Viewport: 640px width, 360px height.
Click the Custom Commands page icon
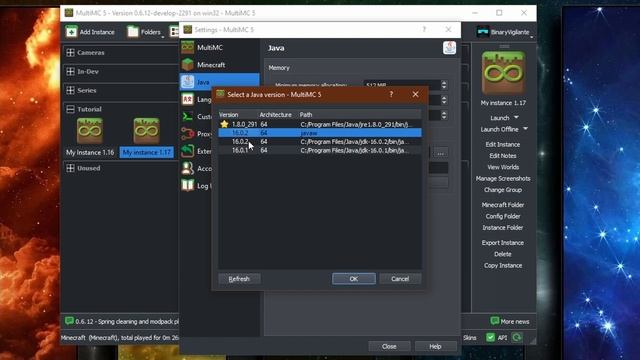187,116
